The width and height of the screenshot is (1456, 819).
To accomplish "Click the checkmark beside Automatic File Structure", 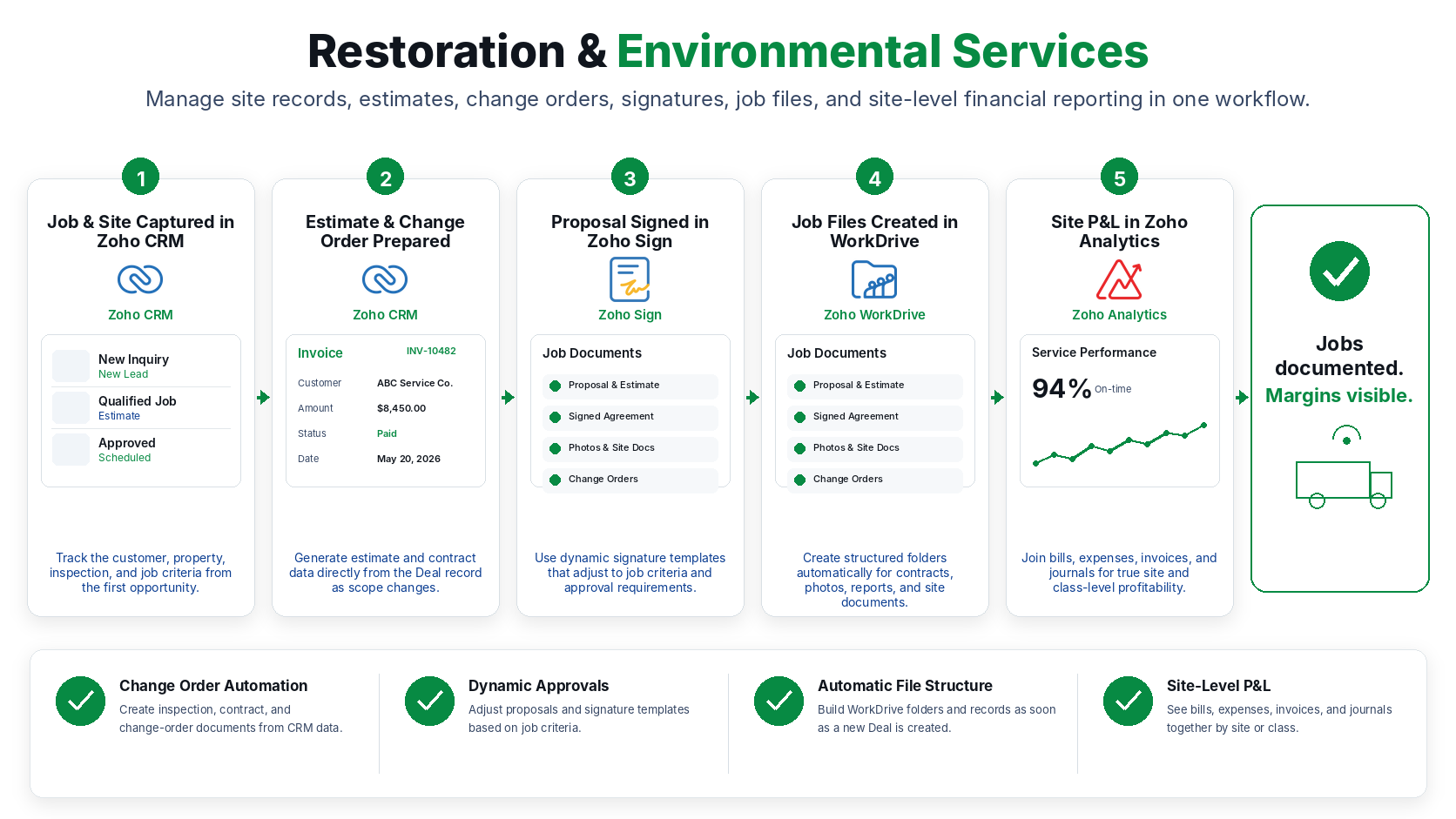I will 779,701.
